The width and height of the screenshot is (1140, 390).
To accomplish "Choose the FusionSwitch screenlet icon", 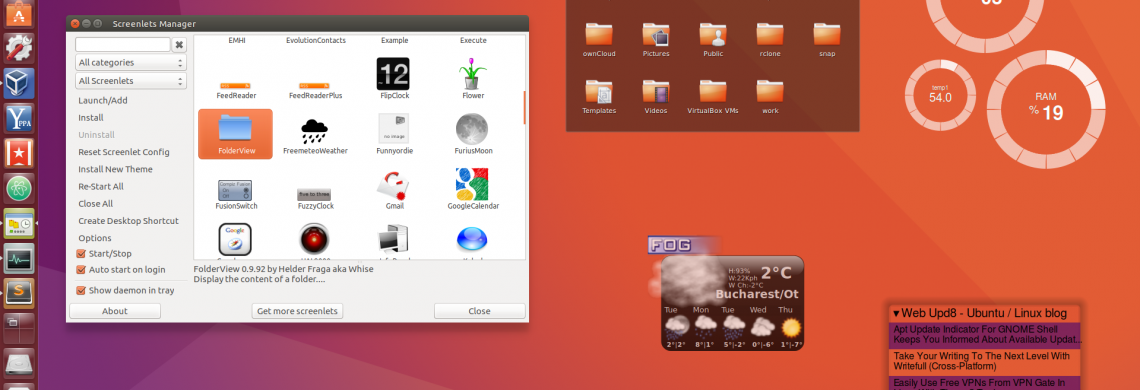I will (236, 191).
